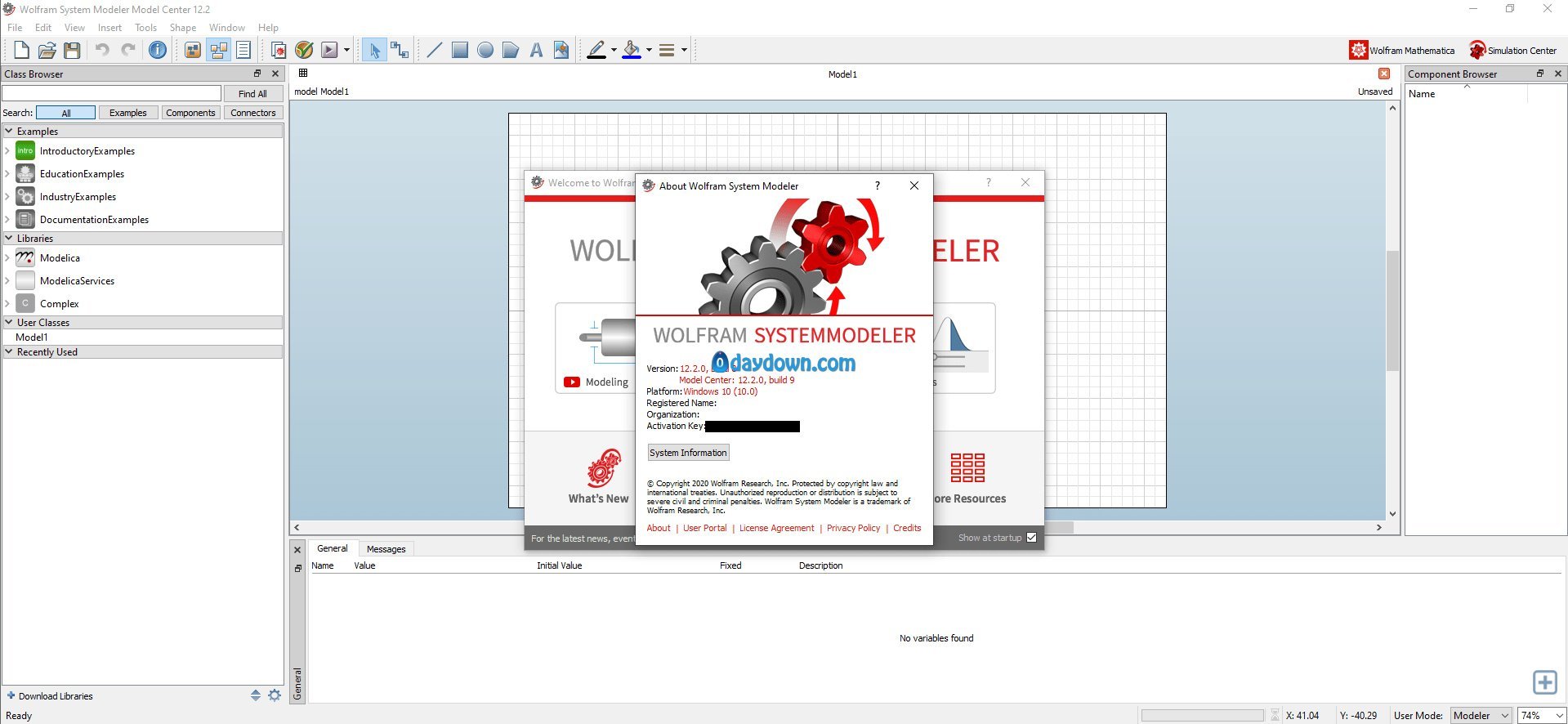Expand the IntroductoryExamples tree item
1568x724 pixels.
pyautogui.click(x=7, y=150)
